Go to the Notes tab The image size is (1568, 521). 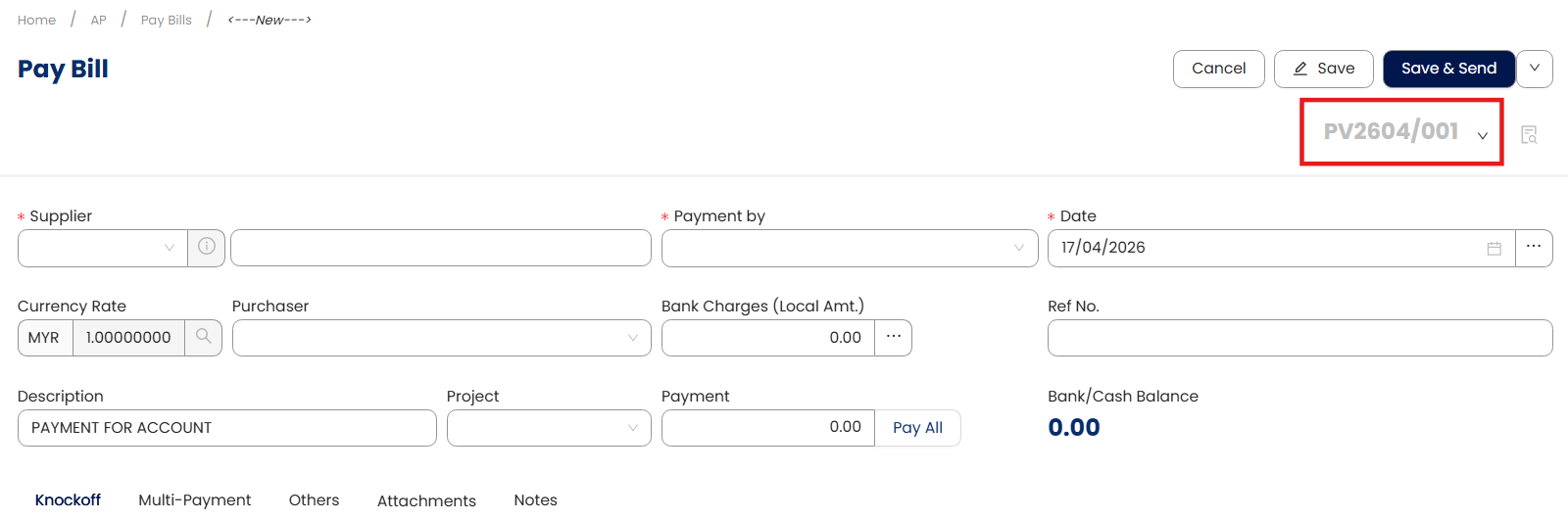(x=535, y=499)
